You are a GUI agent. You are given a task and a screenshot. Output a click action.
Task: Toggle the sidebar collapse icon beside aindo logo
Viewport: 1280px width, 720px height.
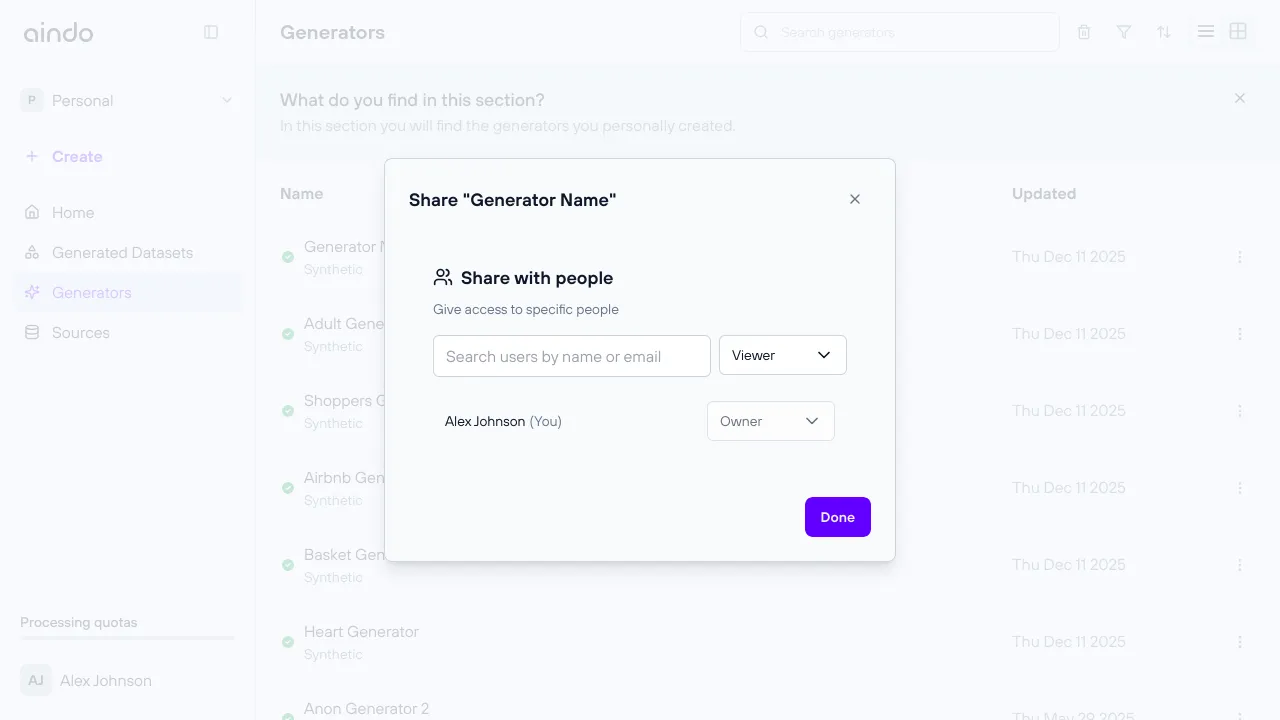point(211,31)
